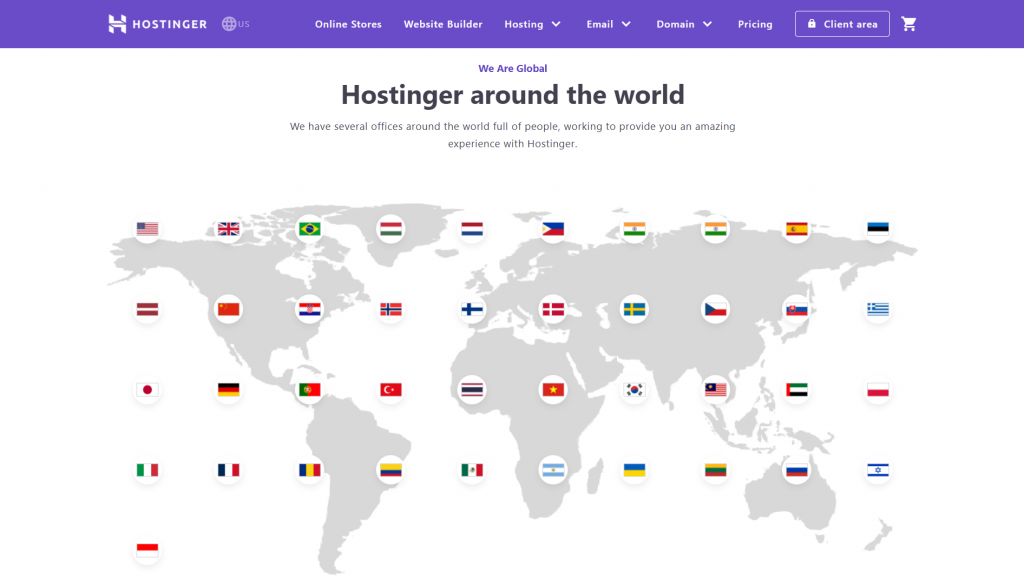Select the Indonesia flag
The height and width of the screenshot is (584, 1024).
pyautogui.click(x=148, y=550)
